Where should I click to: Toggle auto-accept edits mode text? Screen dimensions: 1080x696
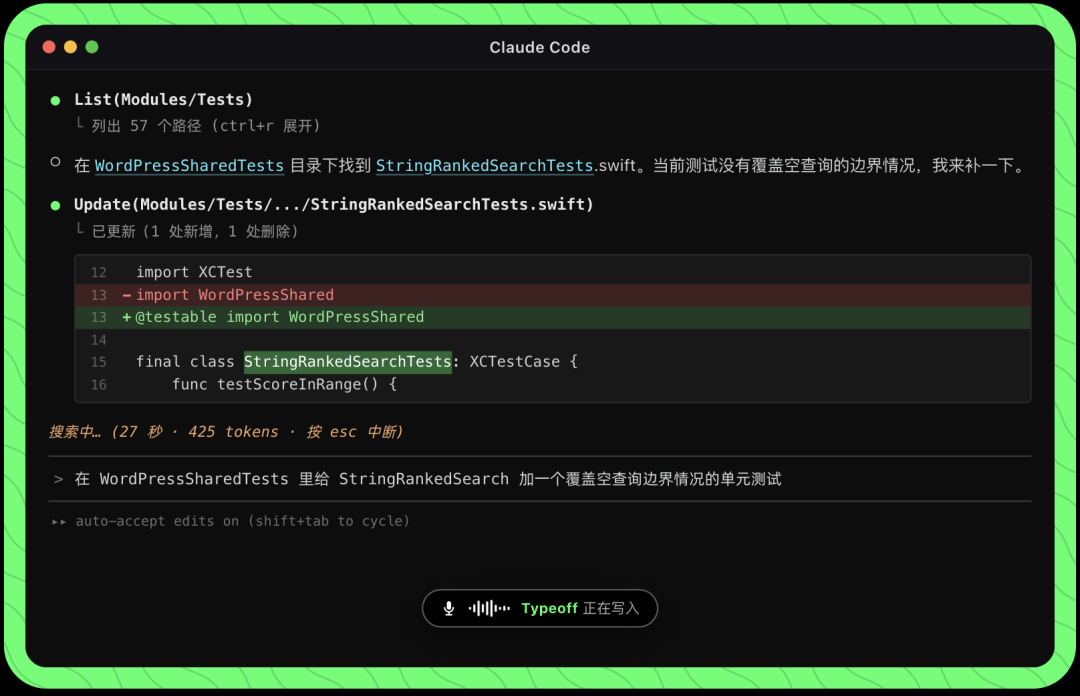pos(242,521)
